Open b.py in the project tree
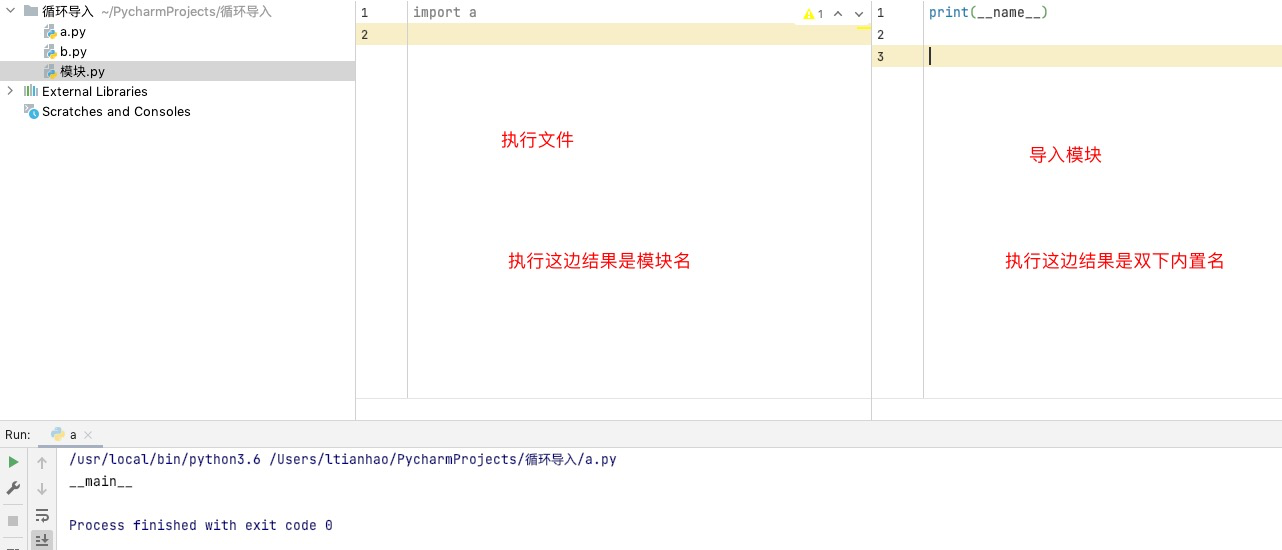The width and height of the screenshot is (1282, 550). pyautogui.click(x=73, y=51)
